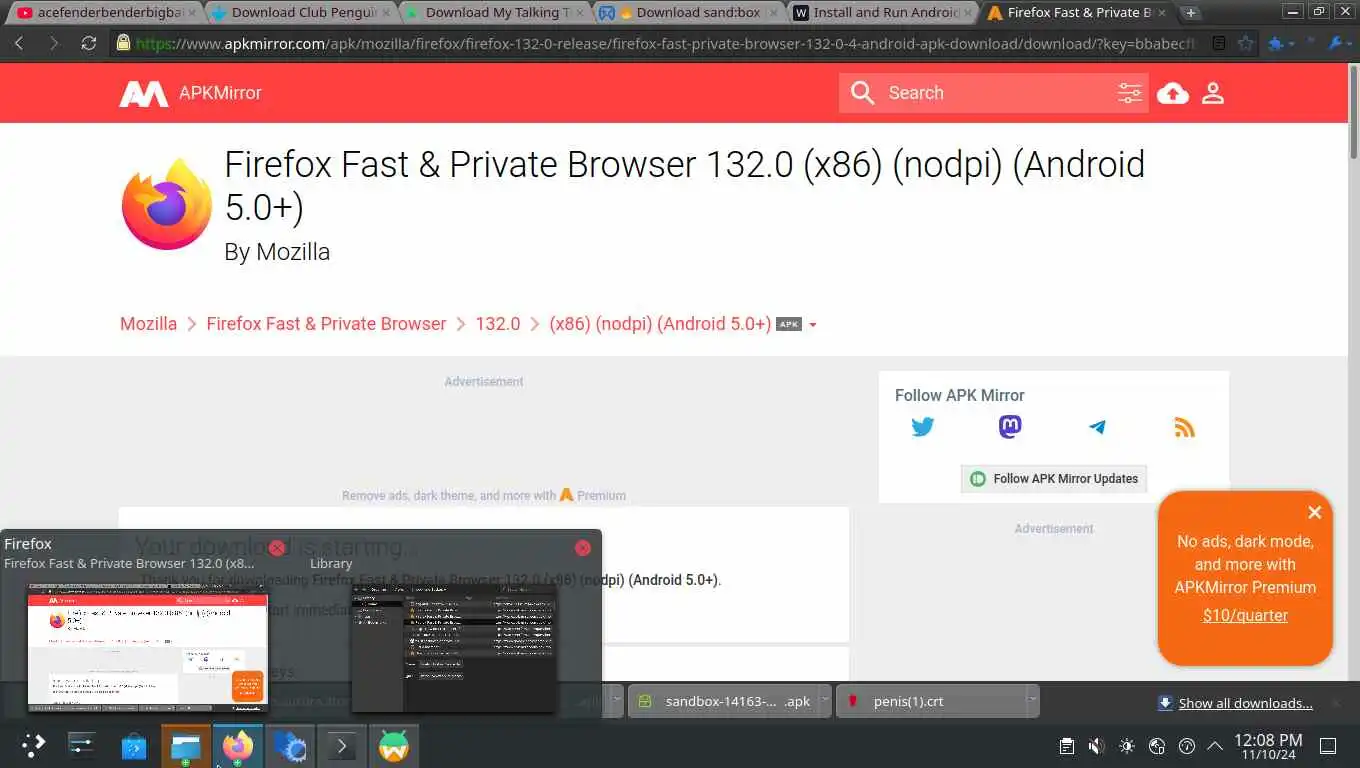Image resolution: width=1360 pixels, height=768 pixels.
Task: Open the APK Mirror RSS feed
Action: [1185, 427]
